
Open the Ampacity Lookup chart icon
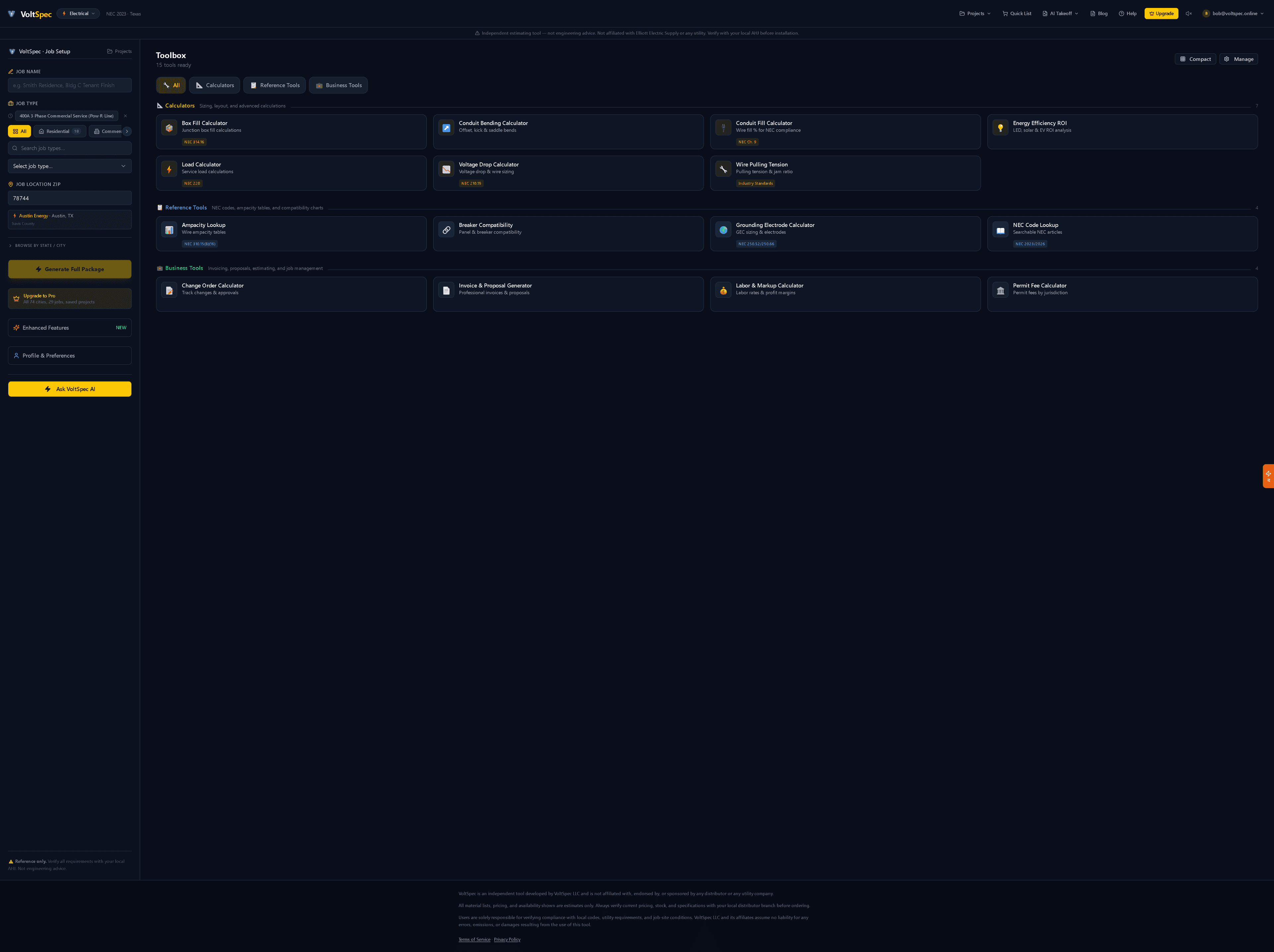169,230
